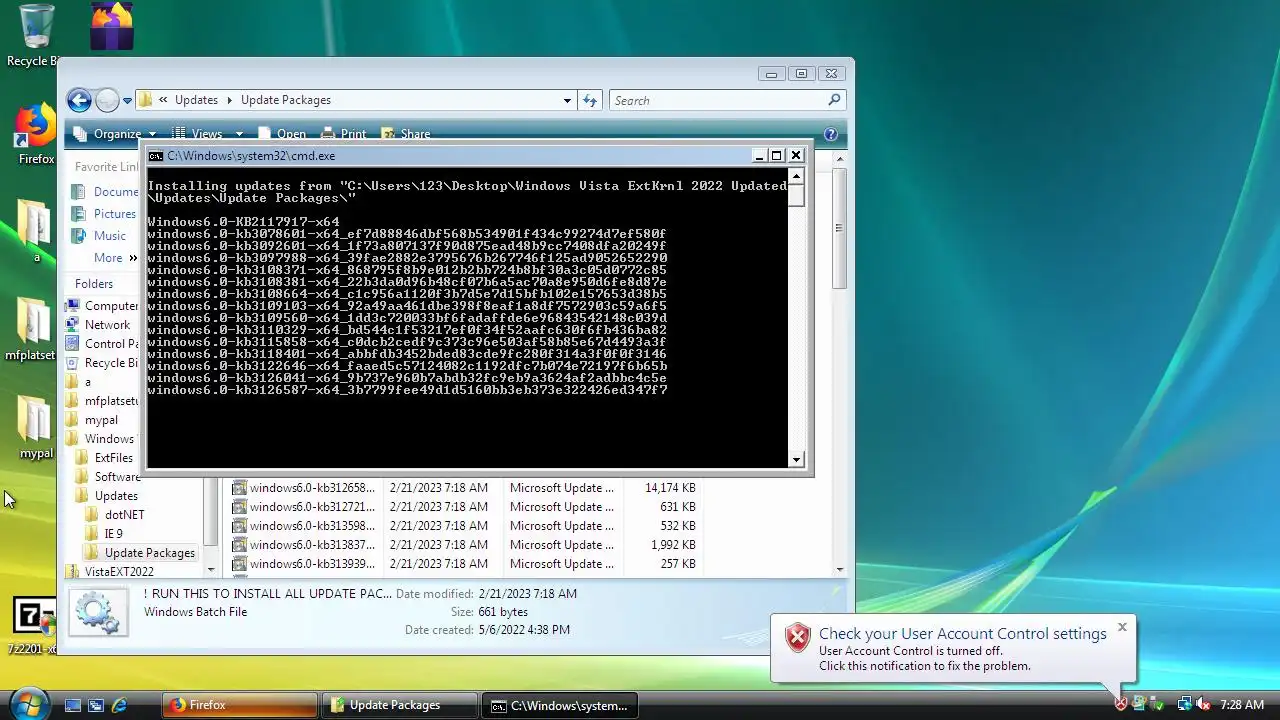Click Show Desktop in Quick Launch
The height and width of the screenshot is (720, 1280).
(x=72, y=705)
